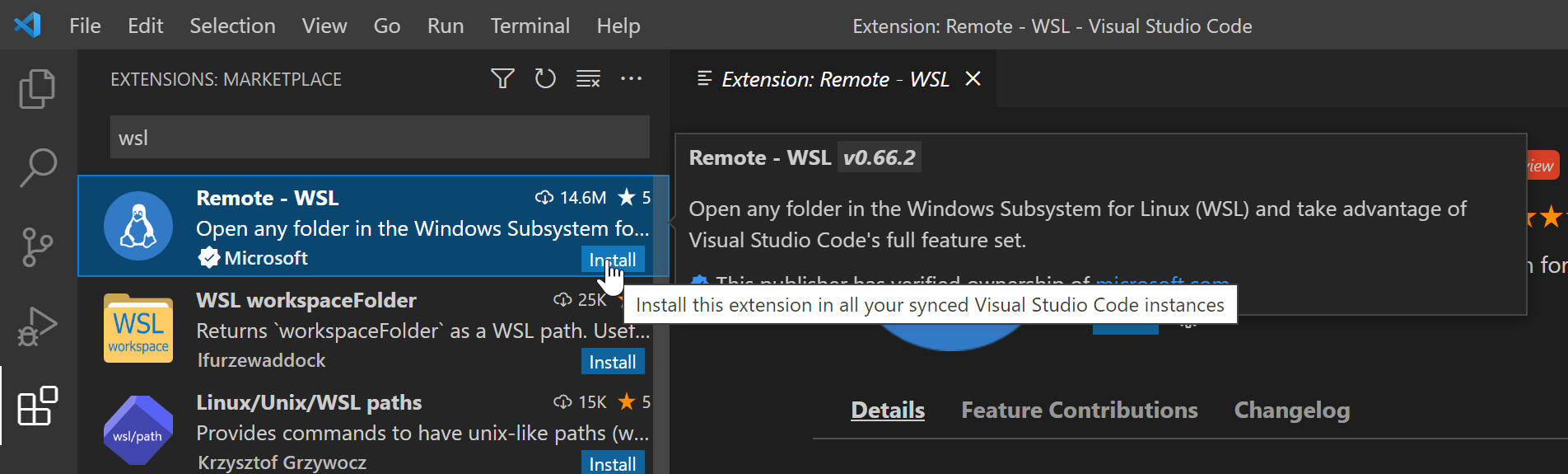Install the Linux/Unix/WSL paths extension
This screenshot has height=474, width=1568.
pyautogui.click(x=612, y=463)
